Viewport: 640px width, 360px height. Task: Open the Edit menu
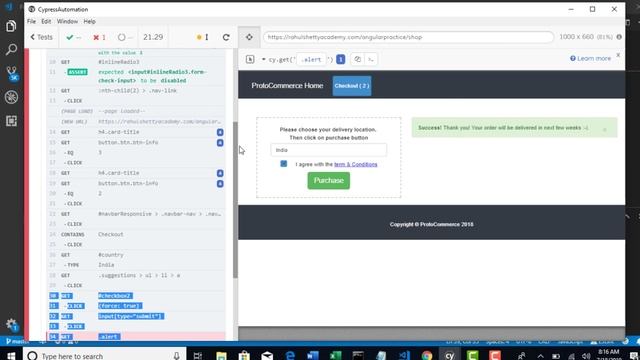[46, 21]
